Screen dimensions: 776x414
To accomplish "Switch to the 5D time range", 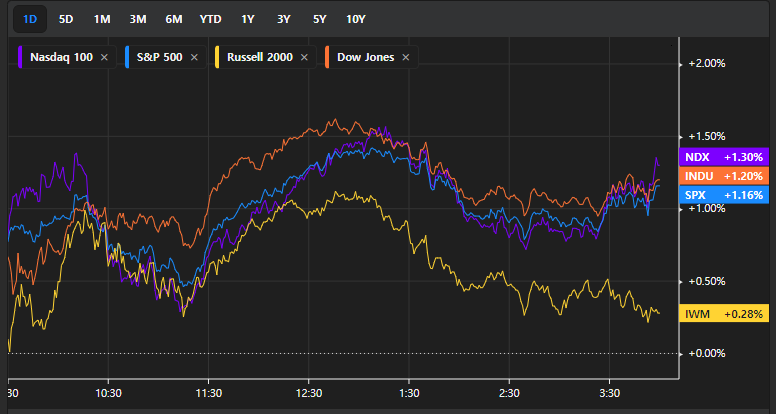I will pyautogui.click(x=66, y=19).
